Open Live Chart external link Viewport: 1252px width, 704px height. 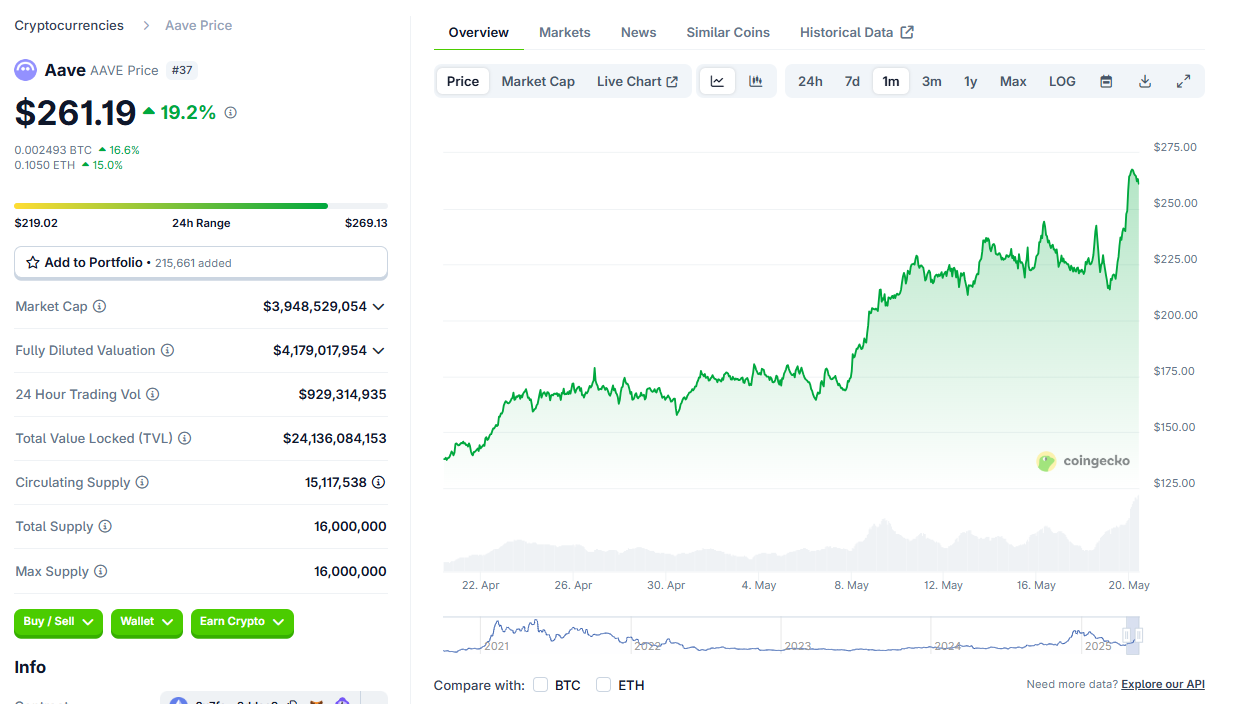[637, 81]
